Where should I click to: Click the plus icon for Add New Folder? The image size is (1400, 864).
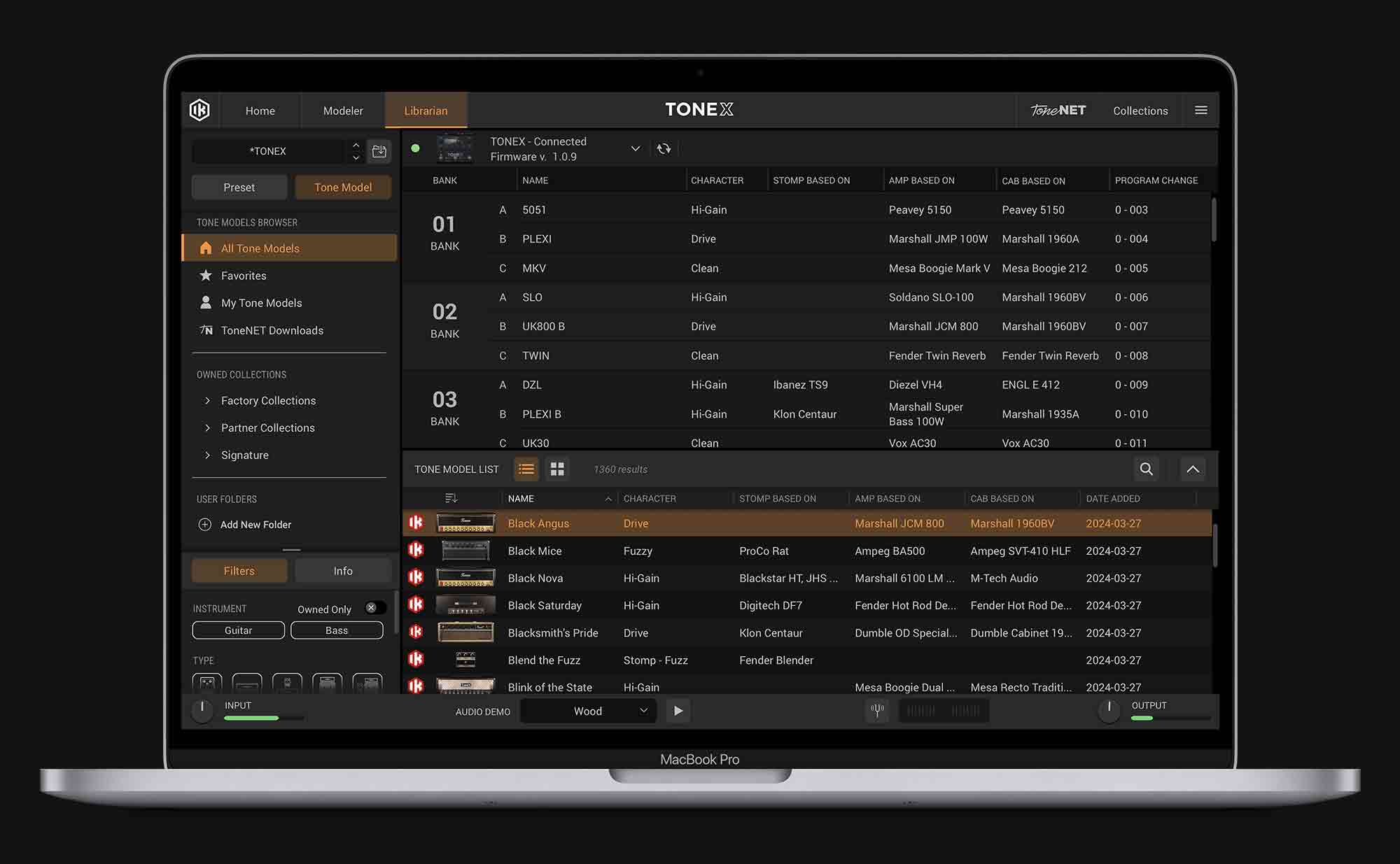205,525
